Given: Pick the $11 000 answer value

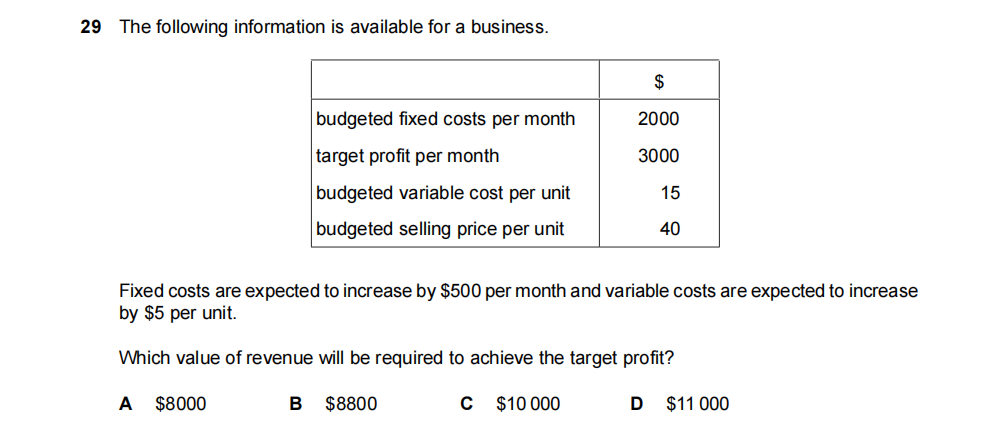Looking at the screenshot, I should pyautogui.click(x=698, y=404).
